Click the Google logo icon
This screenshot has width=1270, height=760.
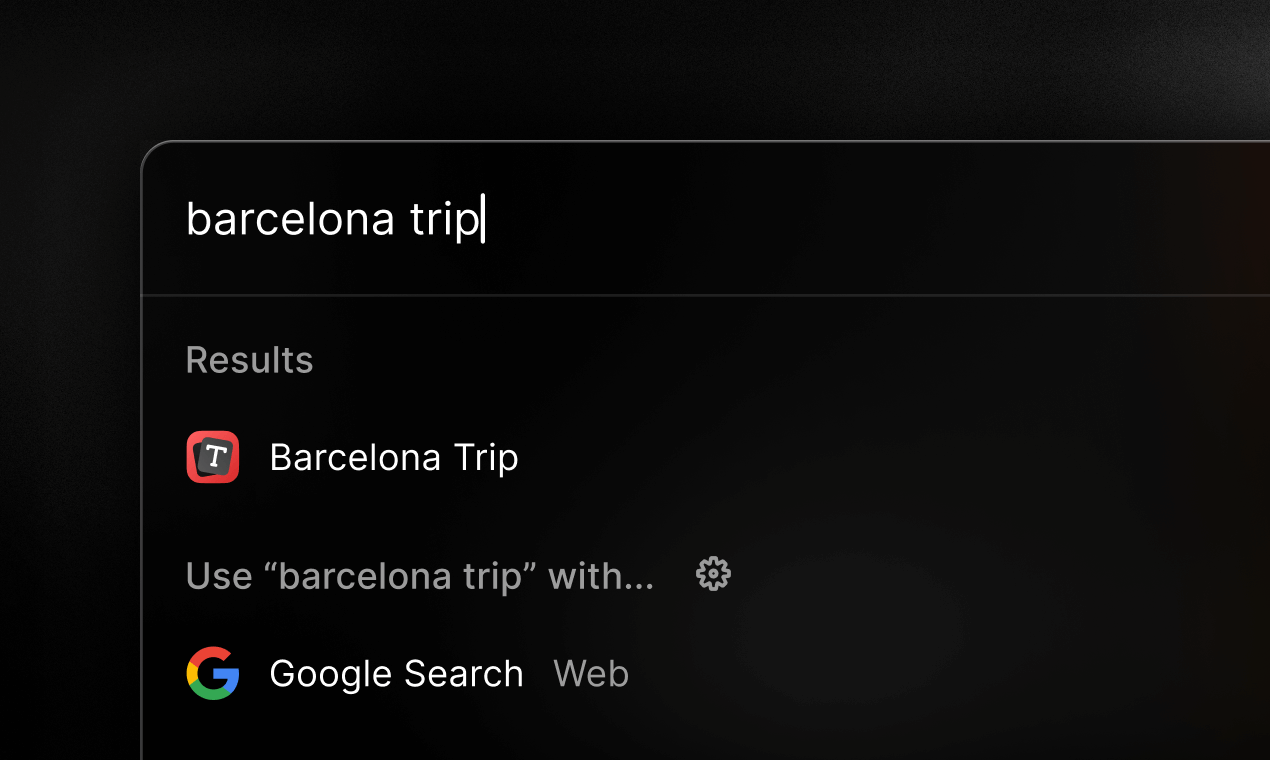pyautogui.click(x=213, y=673)
